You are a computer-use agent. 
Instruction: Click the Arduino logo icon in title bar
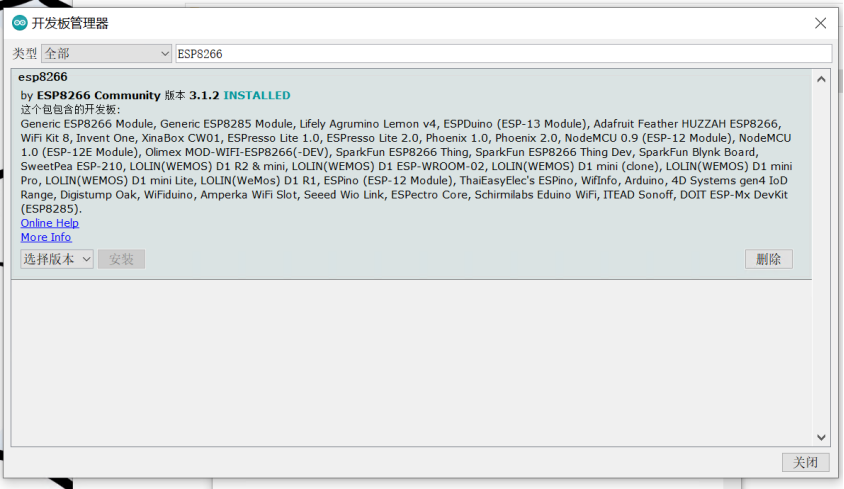pos(20,23)
